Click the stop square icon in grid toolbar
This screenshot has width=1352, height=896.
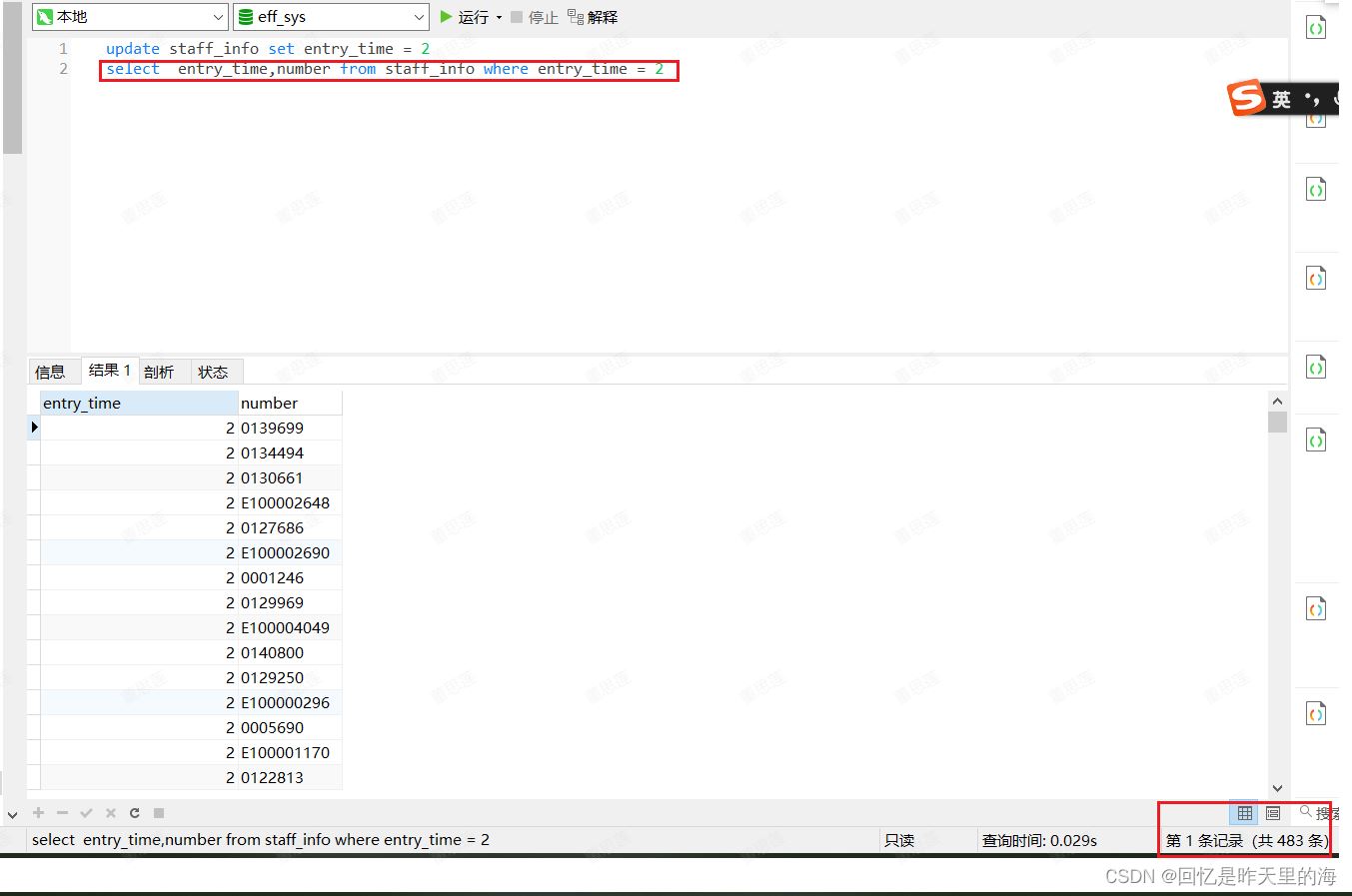point(159,813)
